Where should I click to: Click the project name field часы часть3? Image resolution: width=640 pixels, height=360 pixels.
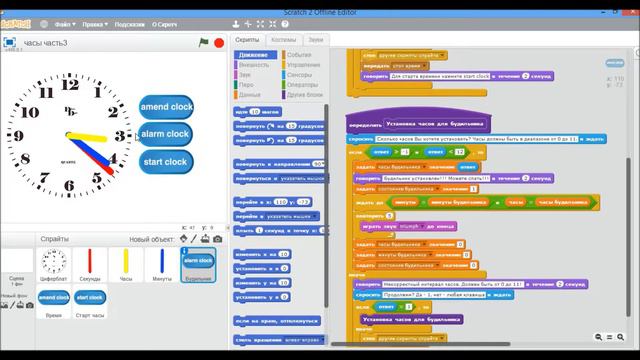tap(45, 43)
